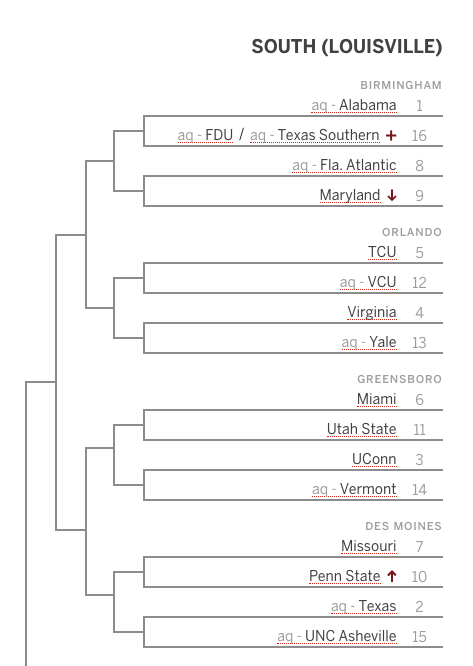Open the Virginia team link
Viewport: 473px width, 666px height.
pyautogui.click(x=372, y=312)
